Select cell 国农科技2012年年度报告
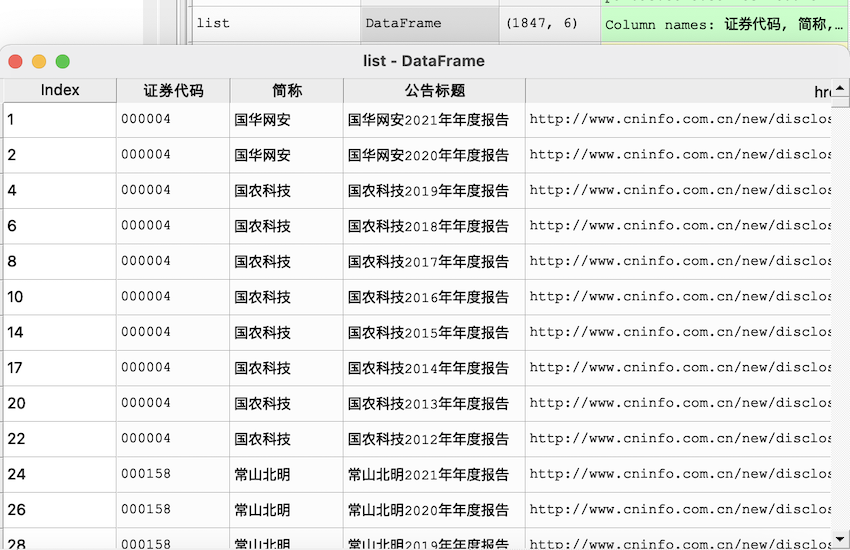 pyautogui.click(x=434, y=439)
